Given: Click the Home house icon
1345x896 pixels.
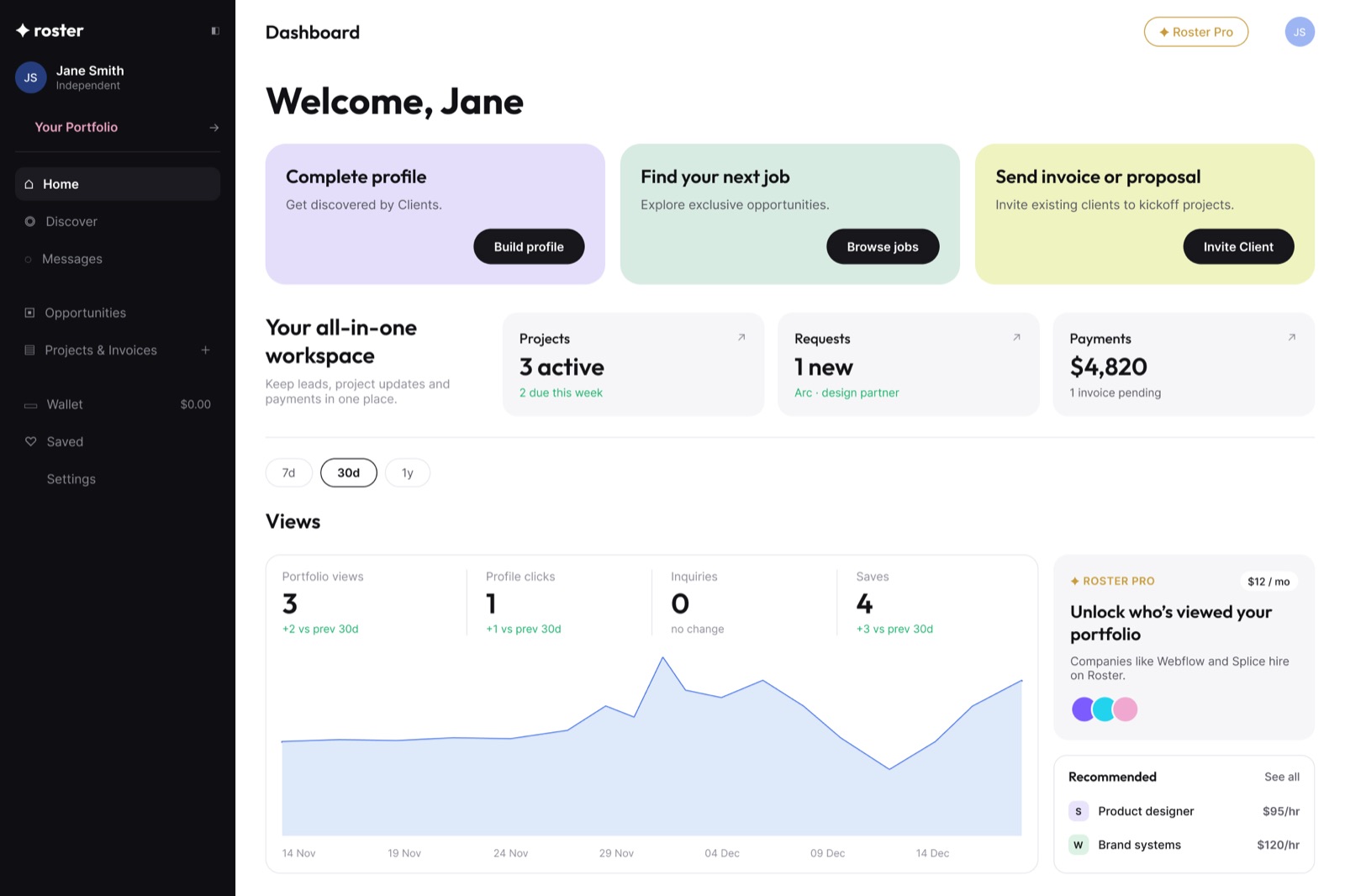Looking at the screenshot, I should 29,184.
